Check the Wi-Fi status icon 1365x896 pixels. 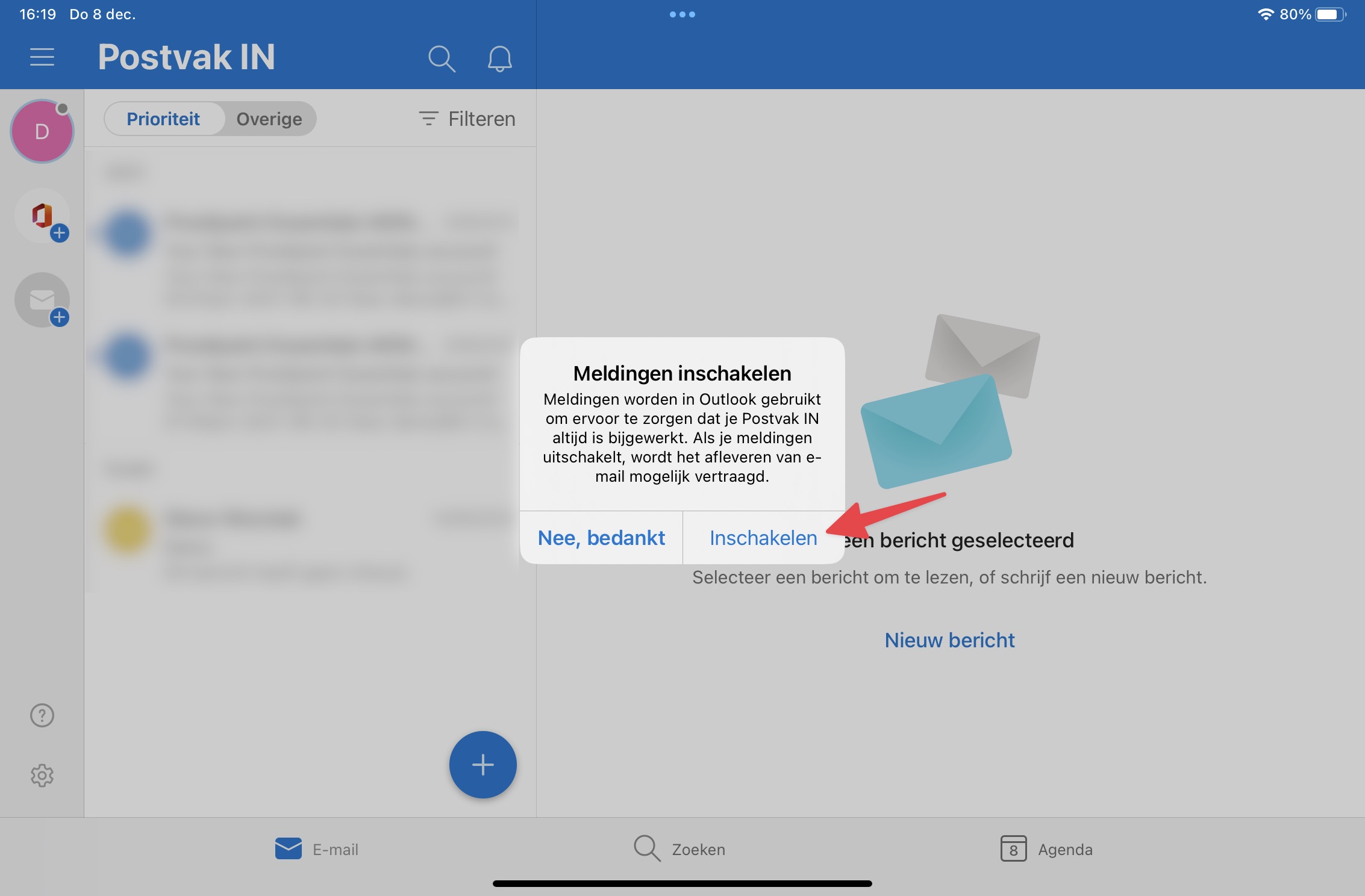1266,14
